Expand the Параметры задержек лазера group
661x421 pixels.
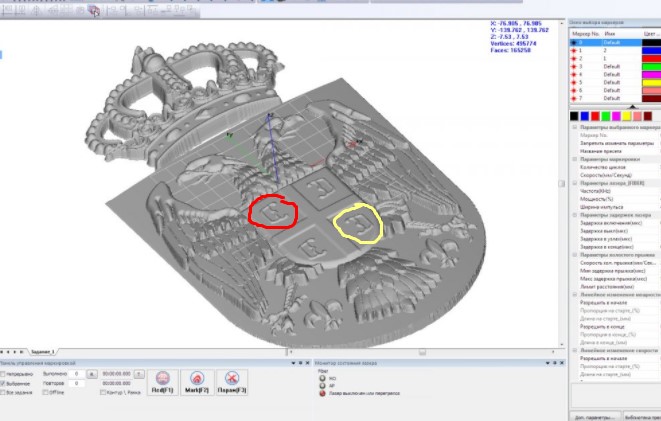(x=575, y=214)
